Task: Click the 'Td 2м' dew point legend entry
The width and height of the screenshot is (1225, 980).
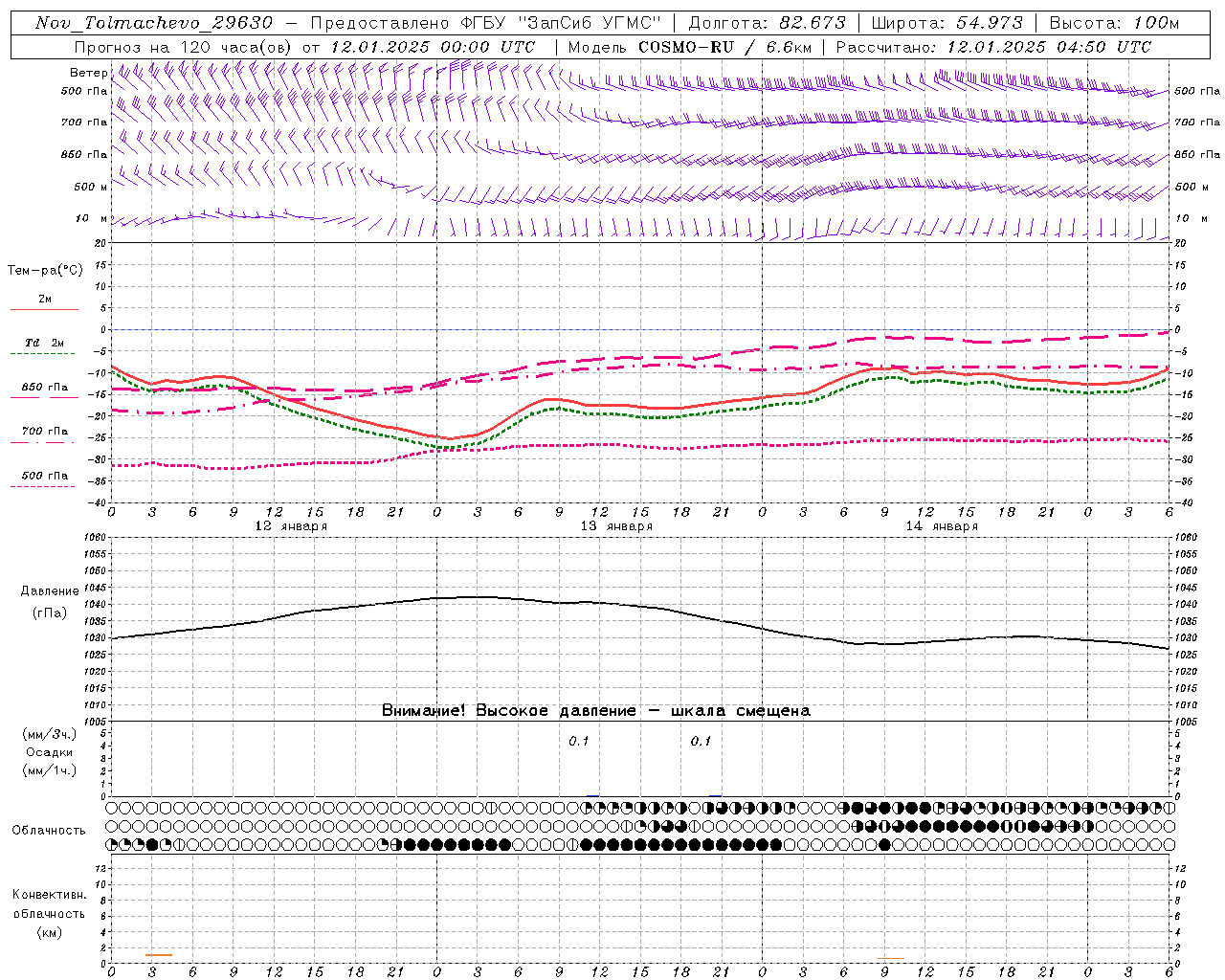Action: click(x=45, y=343)
